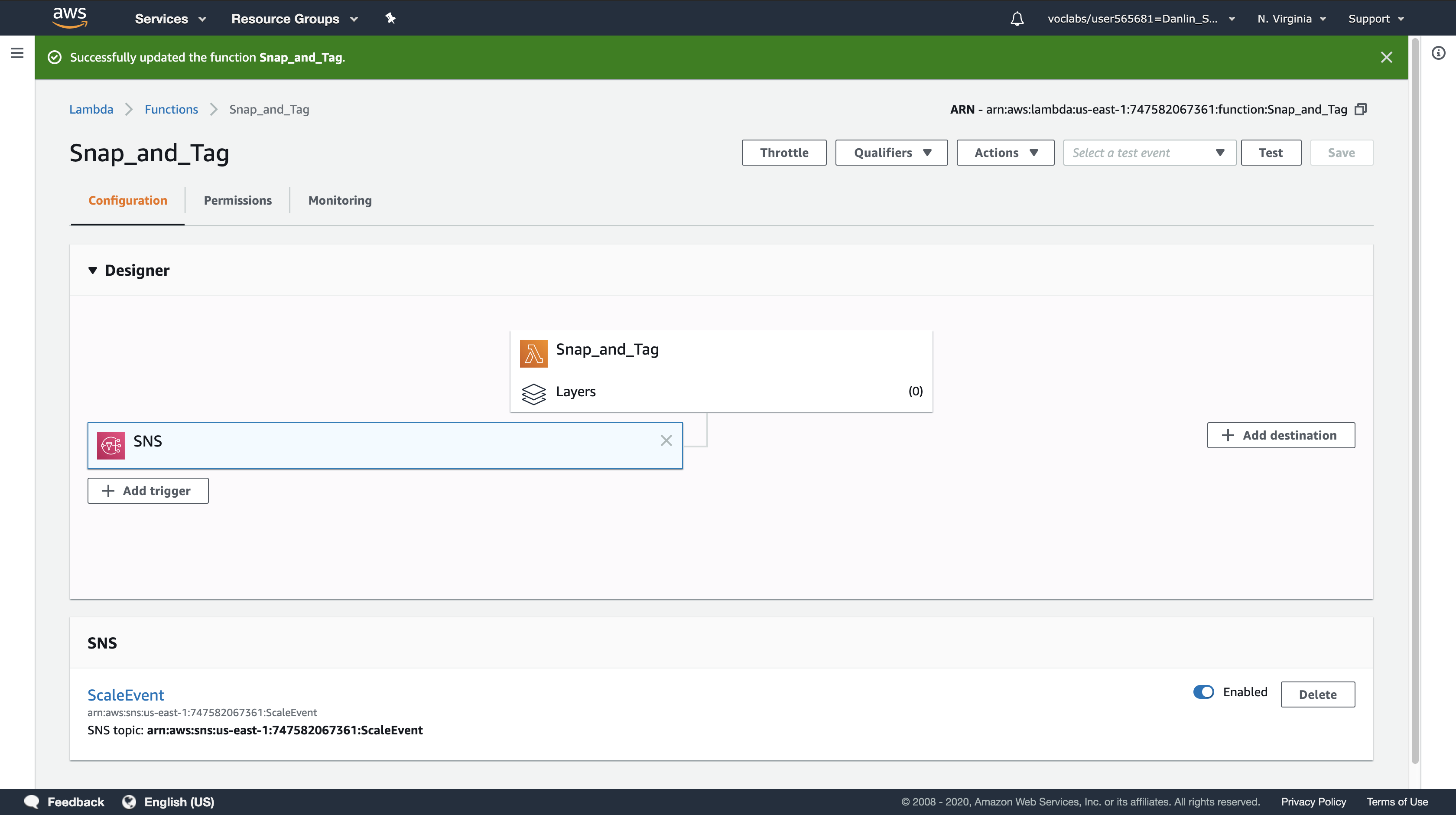
Task: Click the Add trigger button
Action: tap(147, 490)
